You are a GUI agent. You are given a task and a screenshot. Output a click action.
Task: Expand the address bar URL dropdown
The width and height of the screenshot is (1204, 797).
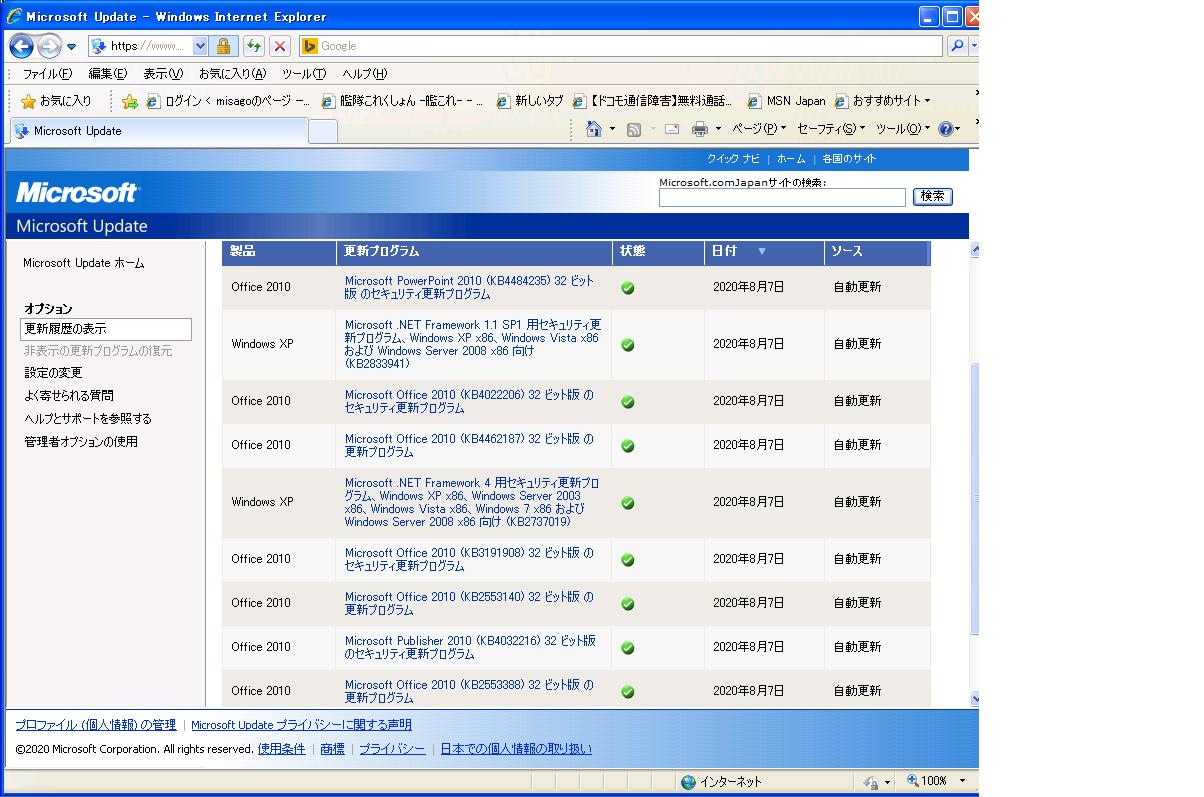200,46
